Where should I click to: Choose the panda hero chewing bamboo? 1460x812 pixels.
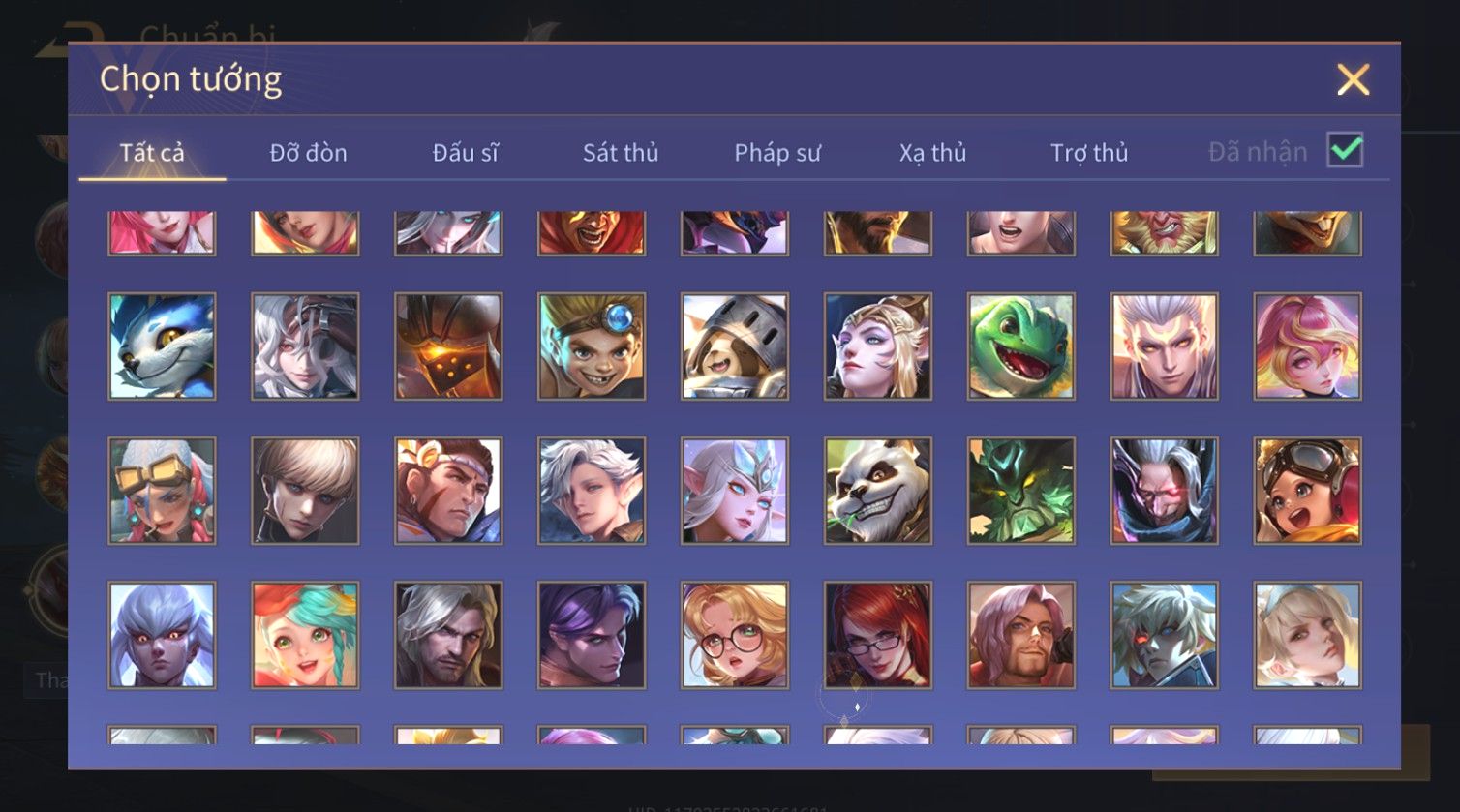click(x=878, y=491)
